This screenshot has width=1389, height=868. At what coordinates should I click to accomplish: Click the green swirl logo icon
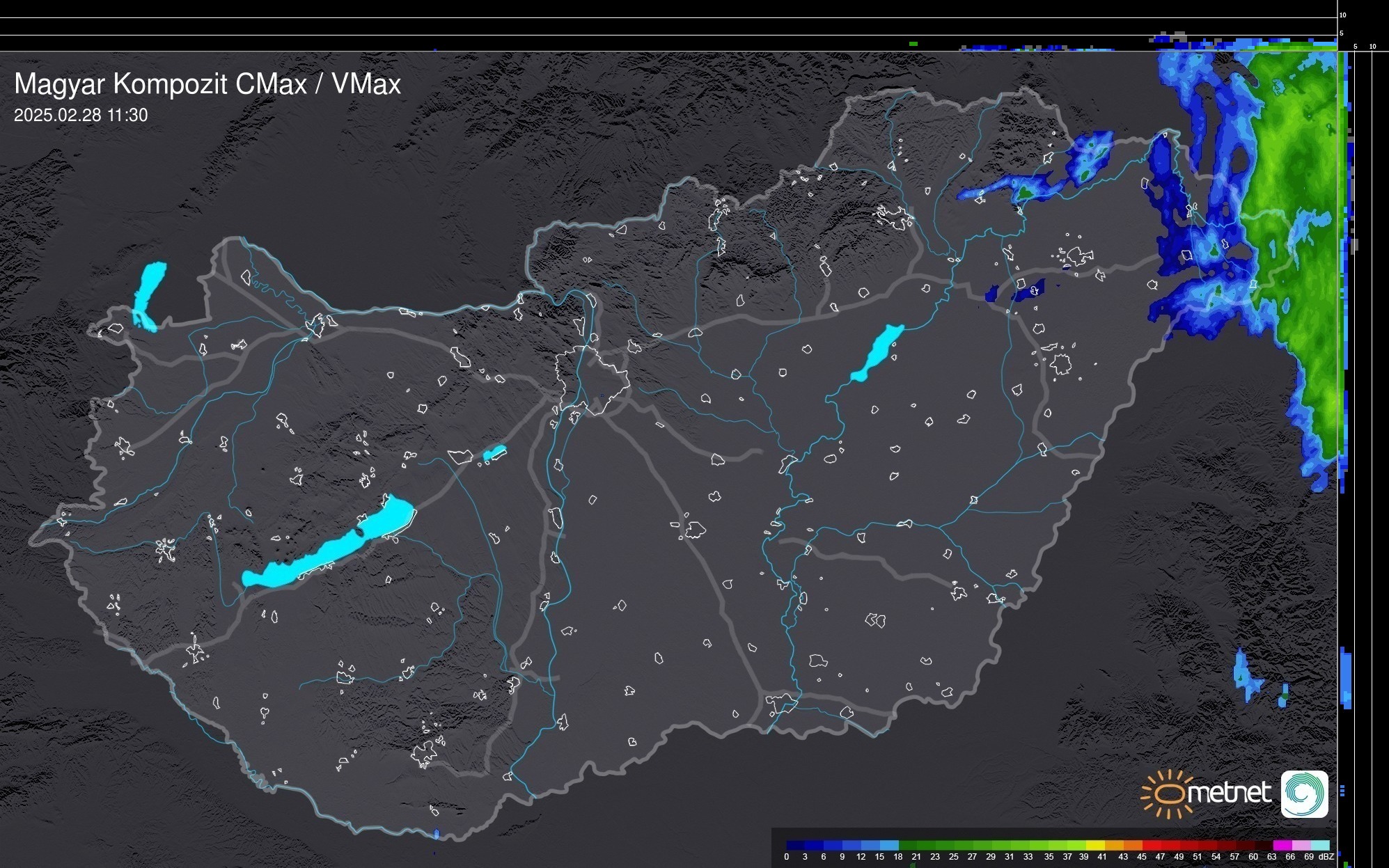[x=1304, y=794]
